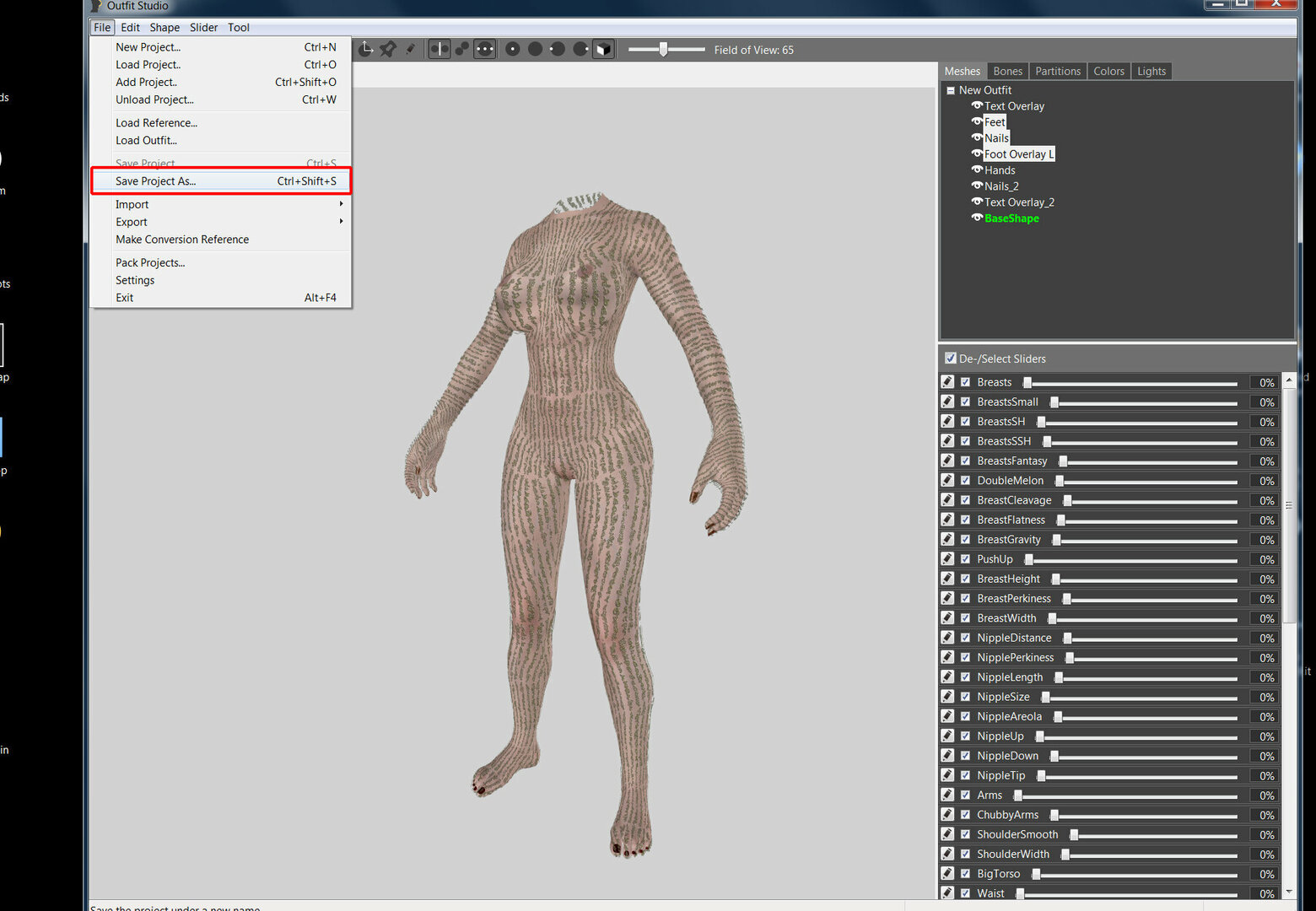
Task: Click the transform axes tool icon
Action: tap(365, 49)
